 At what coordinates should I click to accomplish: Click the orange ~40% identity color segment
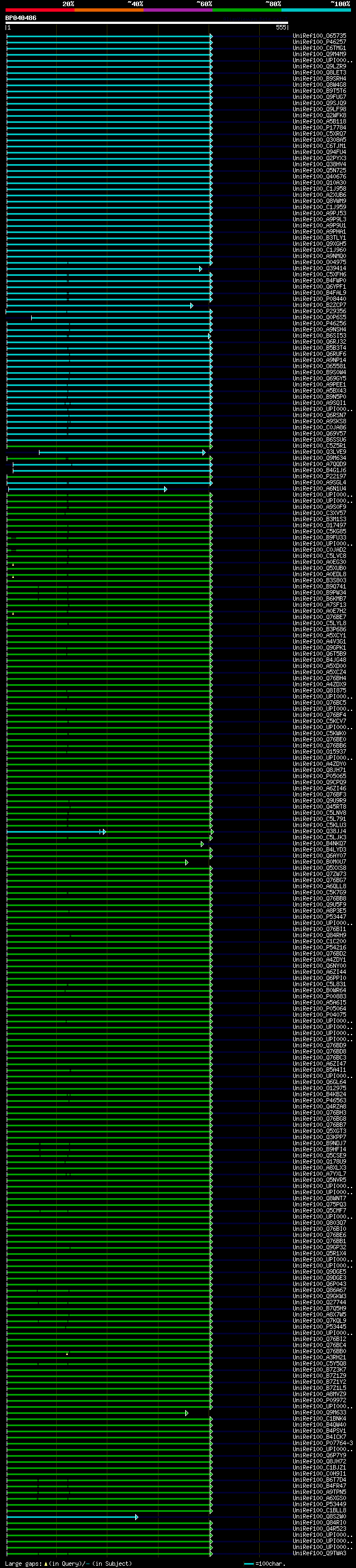click(109, 11)
